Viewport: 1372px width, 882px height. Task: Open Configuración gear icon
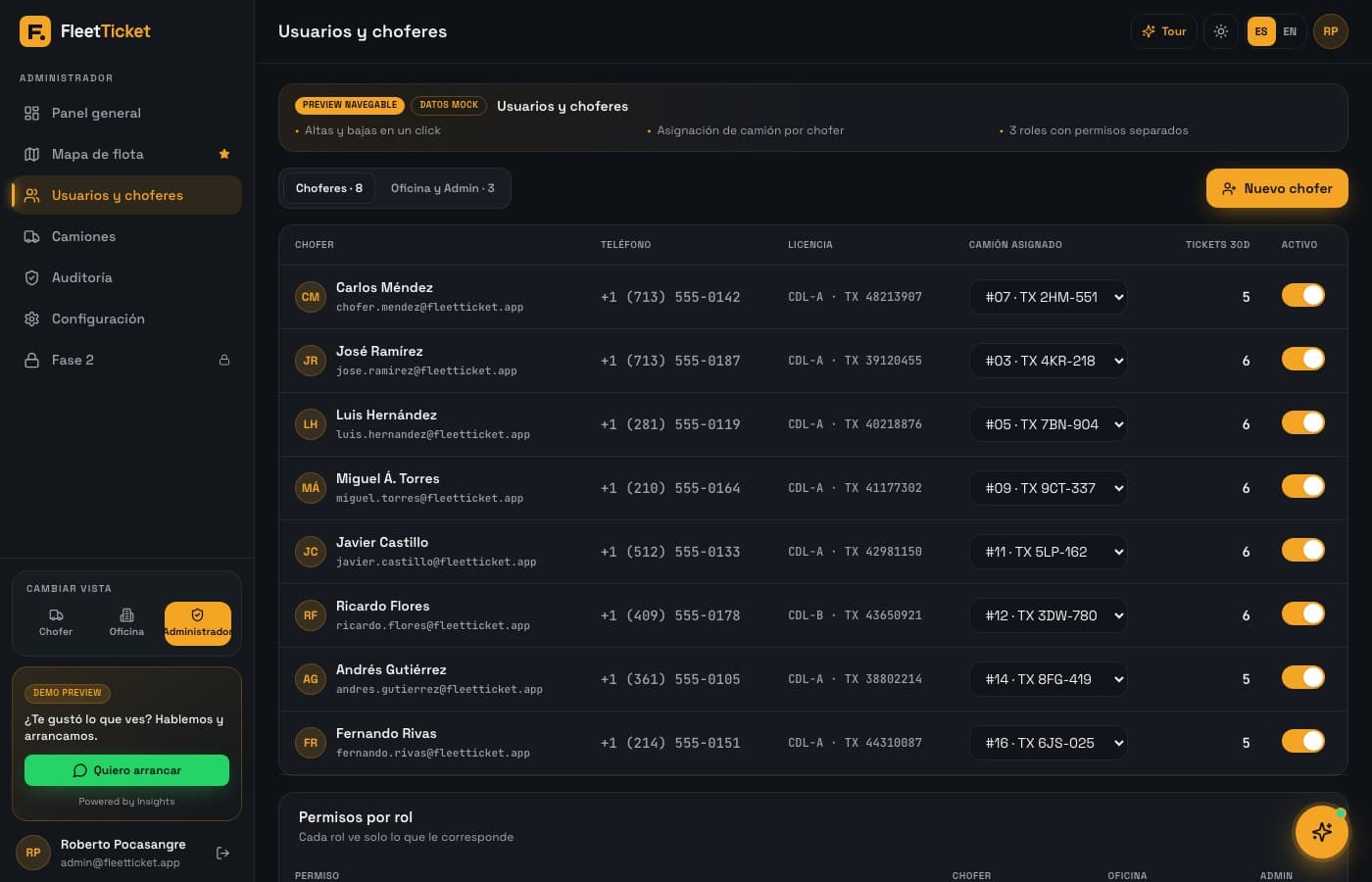(32, 319)
